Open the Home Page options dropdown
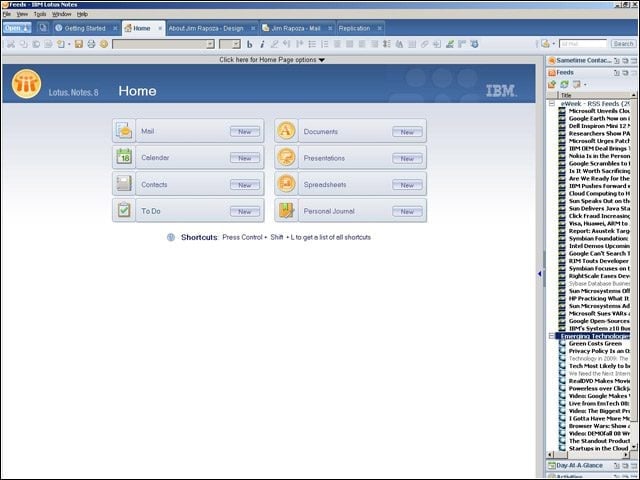Image resolution: width=640 pixels, height=480 pixels. point(272,60)
